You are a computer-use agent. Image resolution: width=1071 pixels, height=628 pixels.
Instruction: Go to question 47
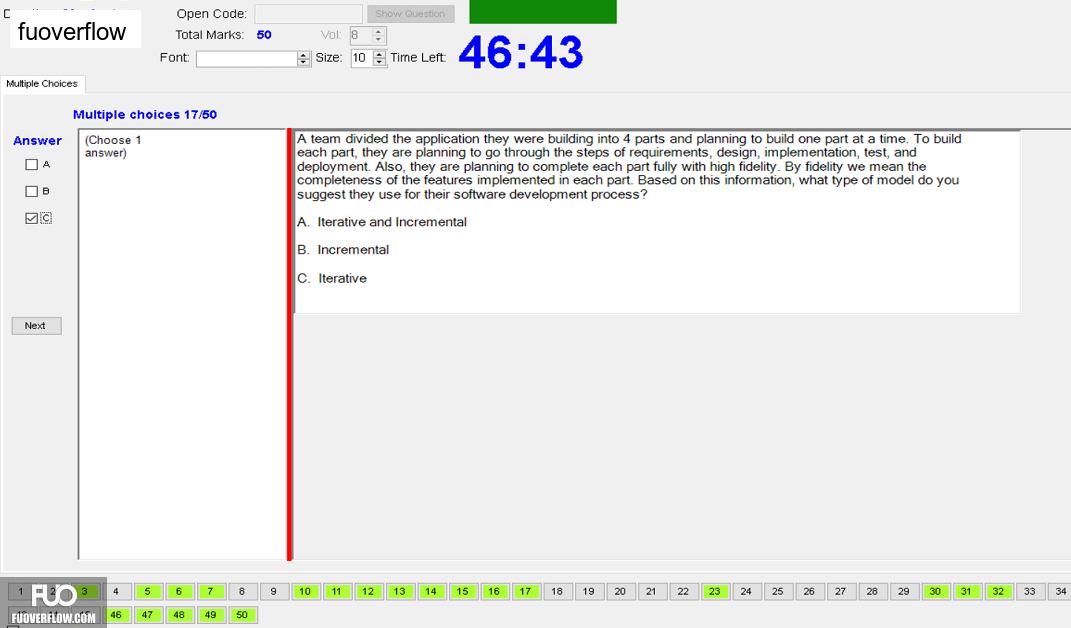[x=148, y=615]
